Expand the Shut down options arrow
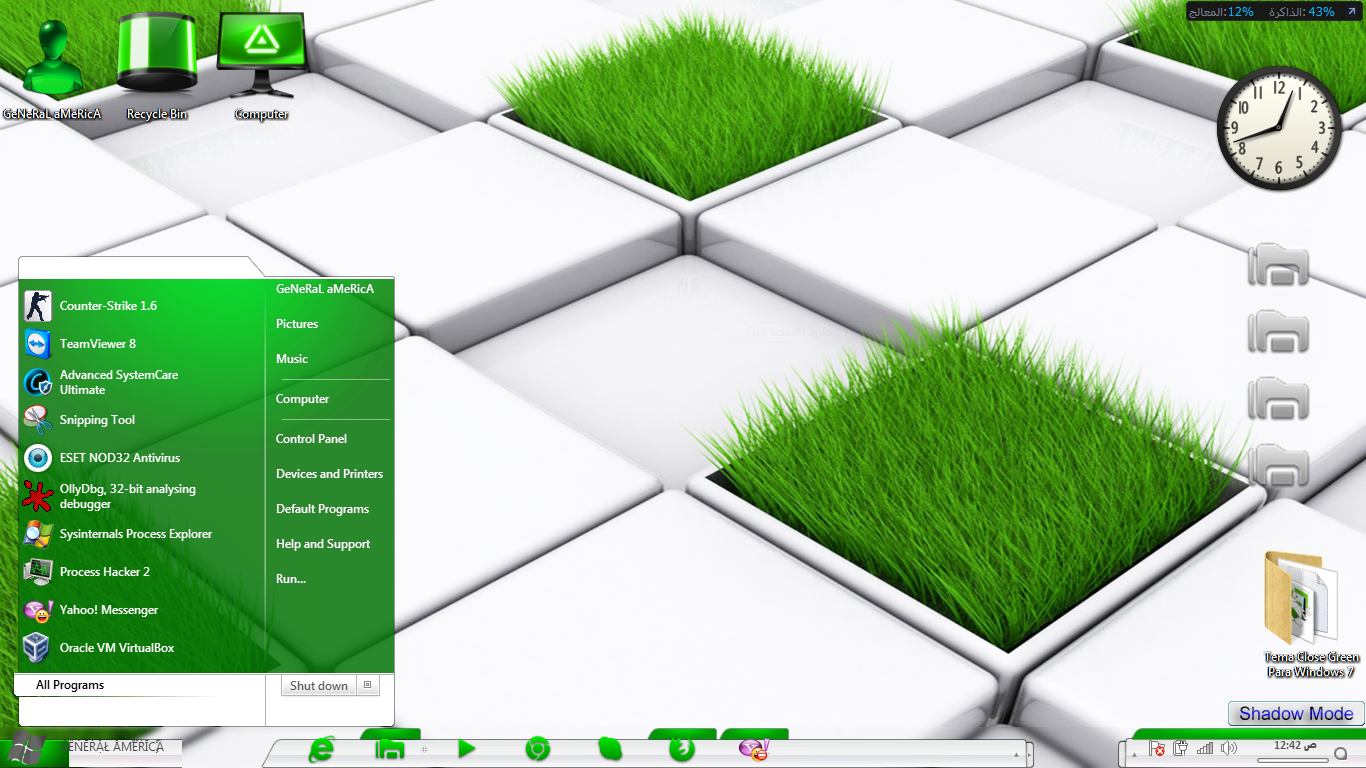Image resolution: width=1366 pixels, height=768 pixels. pos(368,685)
